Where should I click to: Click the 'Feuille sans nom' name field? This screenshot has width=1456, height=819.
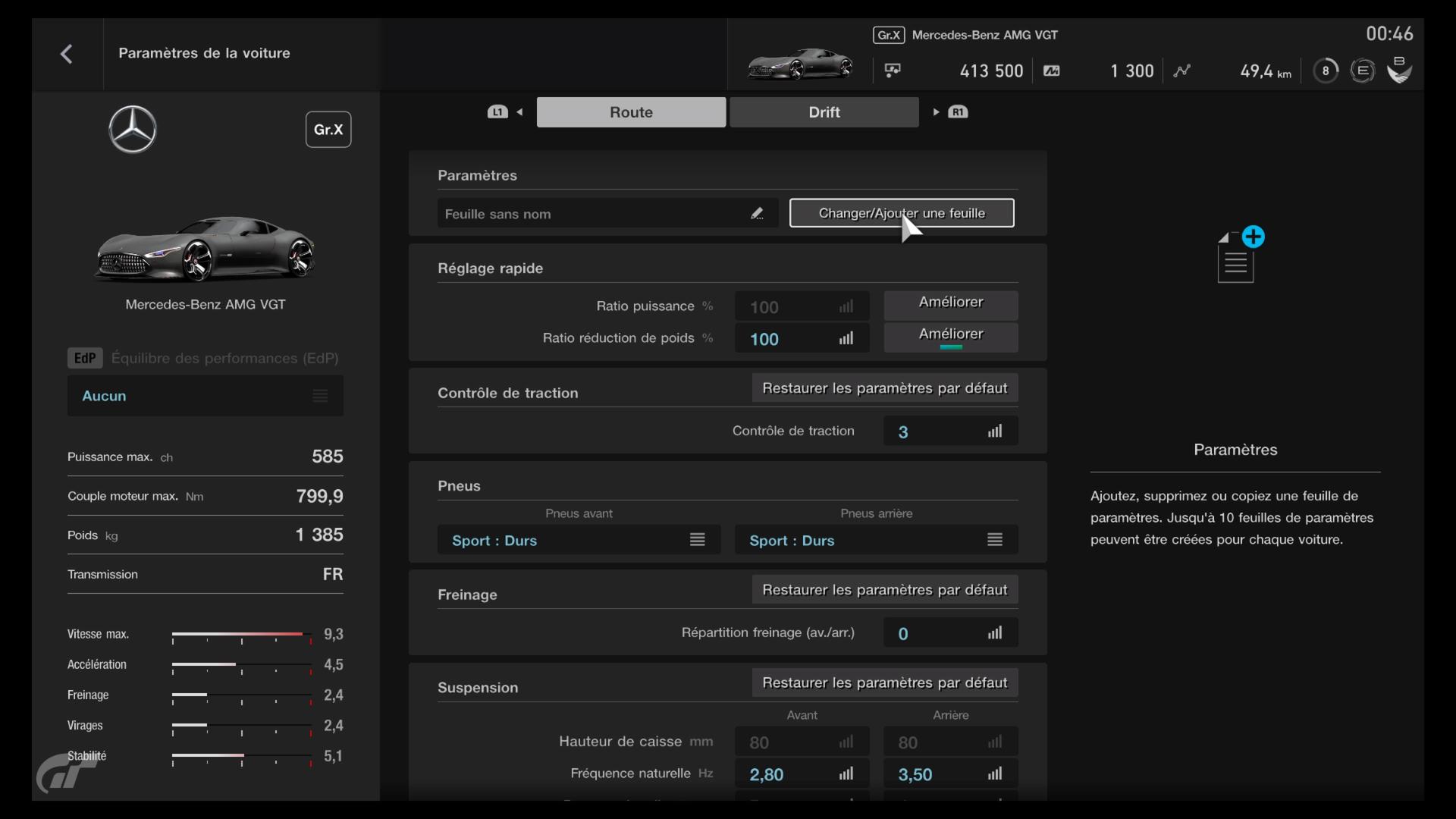coord(591,214)
